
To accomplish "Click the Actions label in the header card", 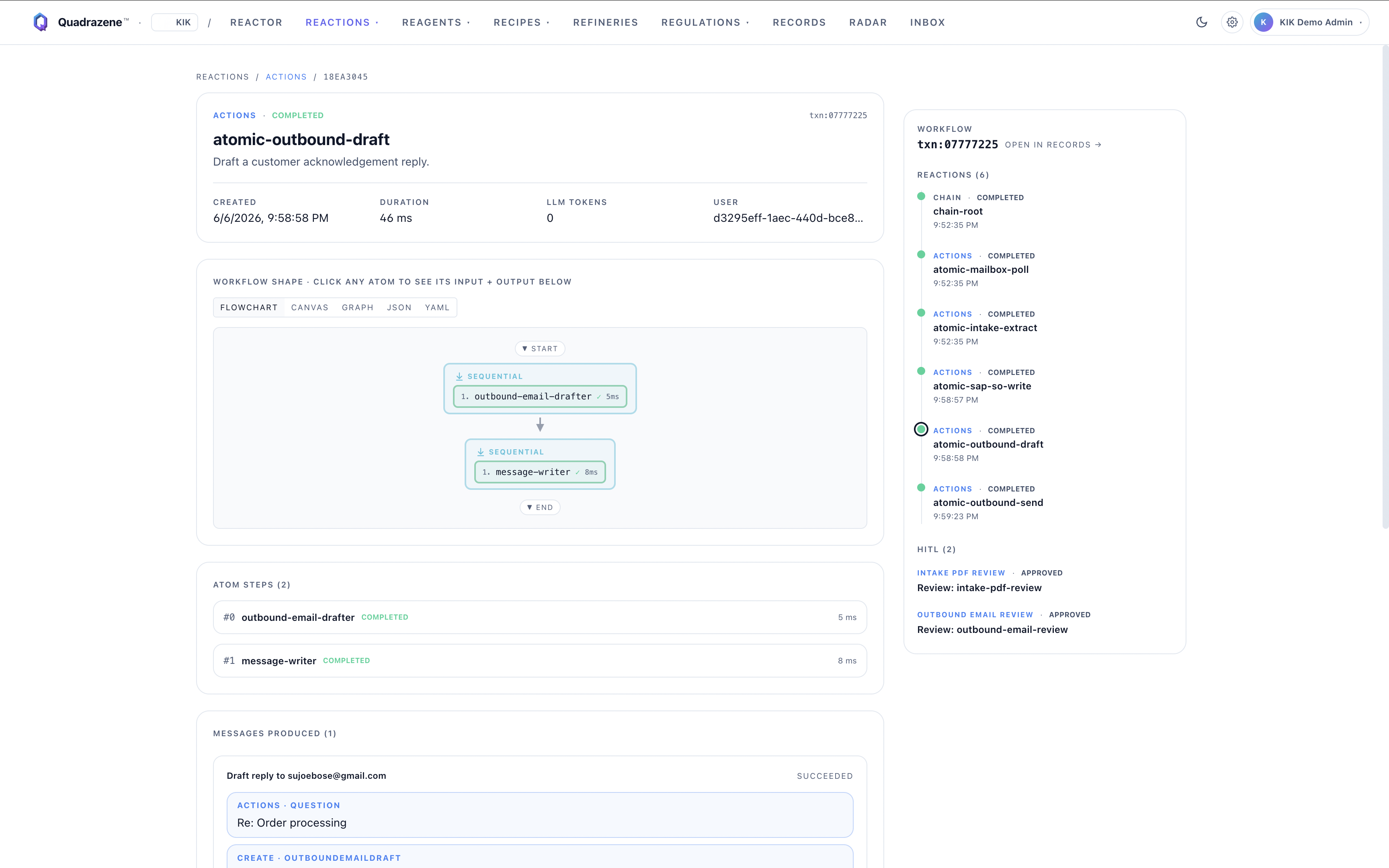I will point(234,115).
